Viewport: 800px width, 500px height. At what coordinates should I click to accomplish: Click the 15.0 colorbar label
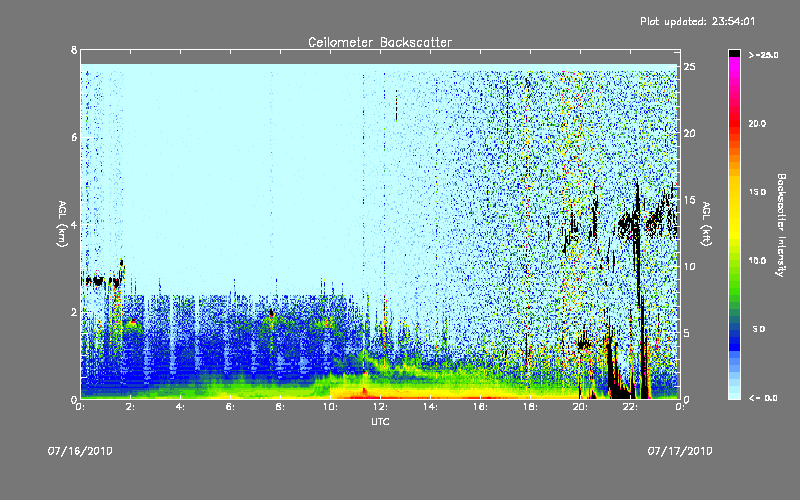coord(757,192)
